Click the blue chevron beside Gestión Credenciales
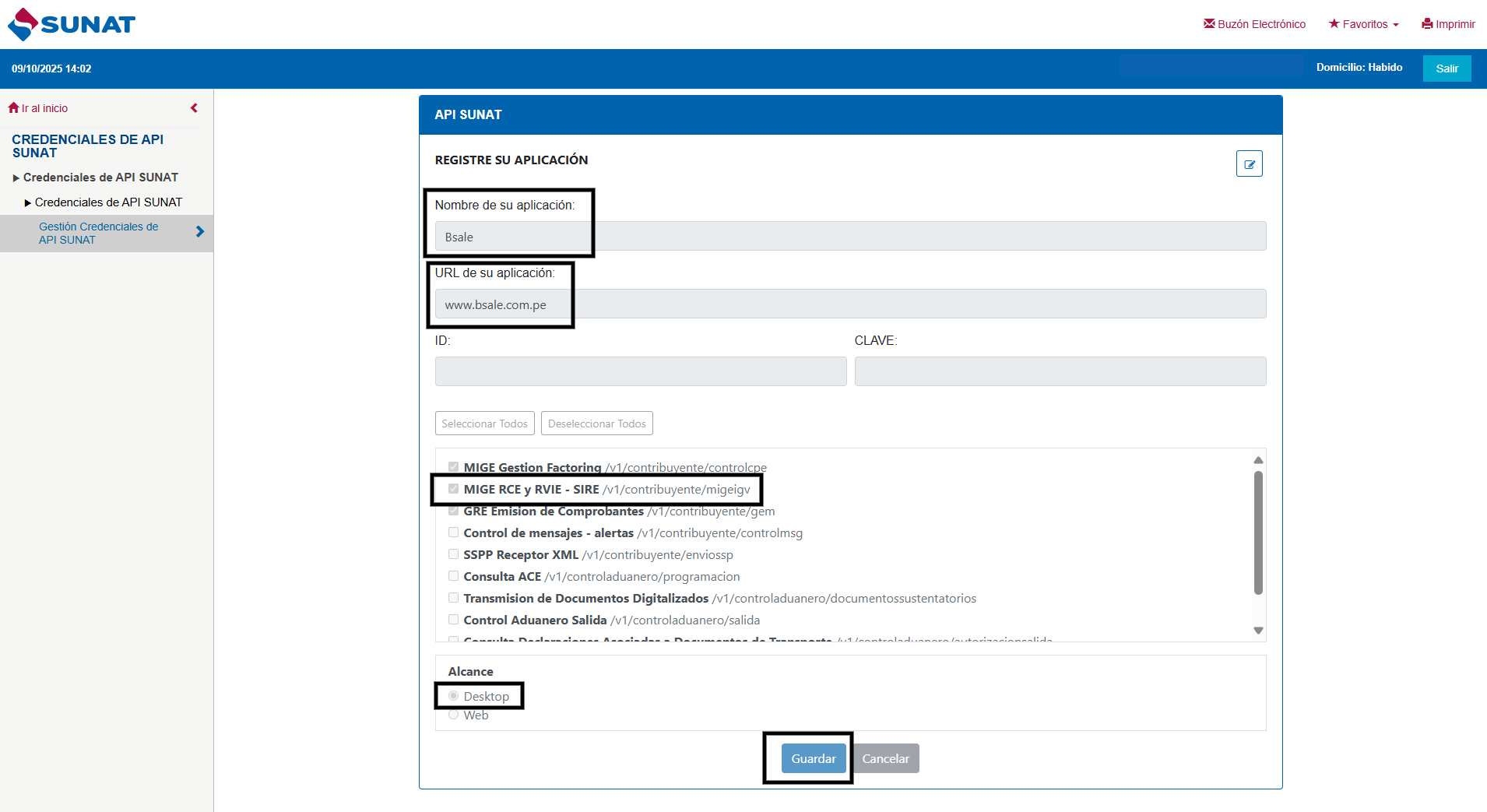 pyautogui.click(x=200, y=231)
